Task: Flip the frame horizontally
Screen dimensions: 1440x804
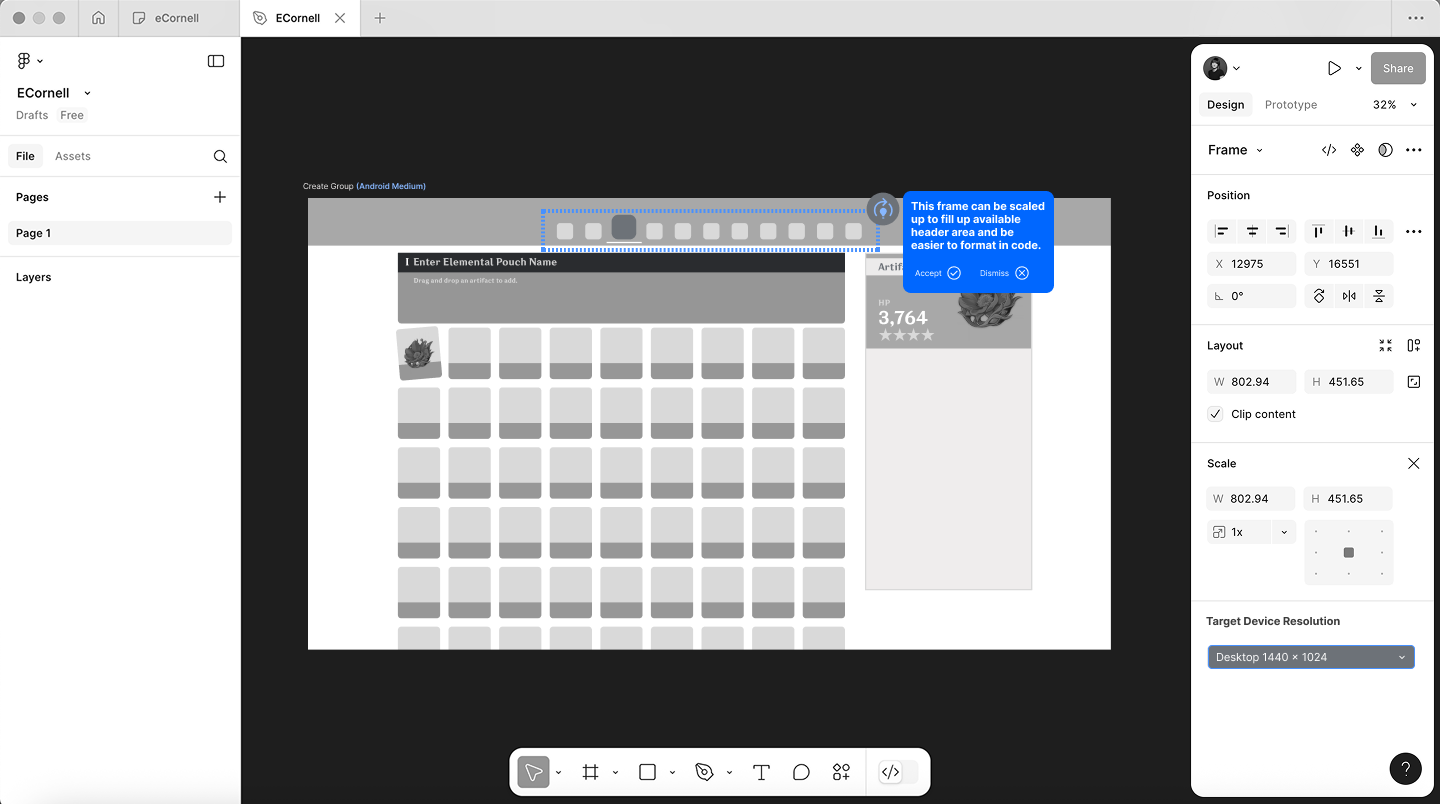Action: pos(1349,296)
